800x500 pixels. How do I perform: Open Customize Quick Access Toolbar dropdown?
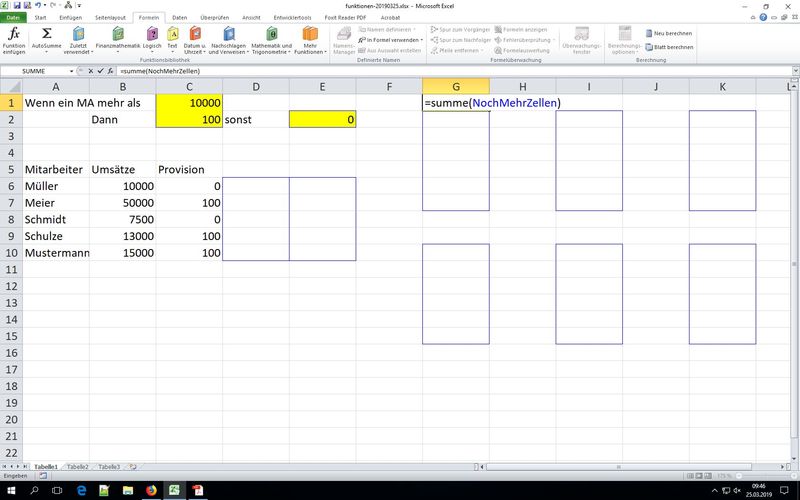click(79, 6)
